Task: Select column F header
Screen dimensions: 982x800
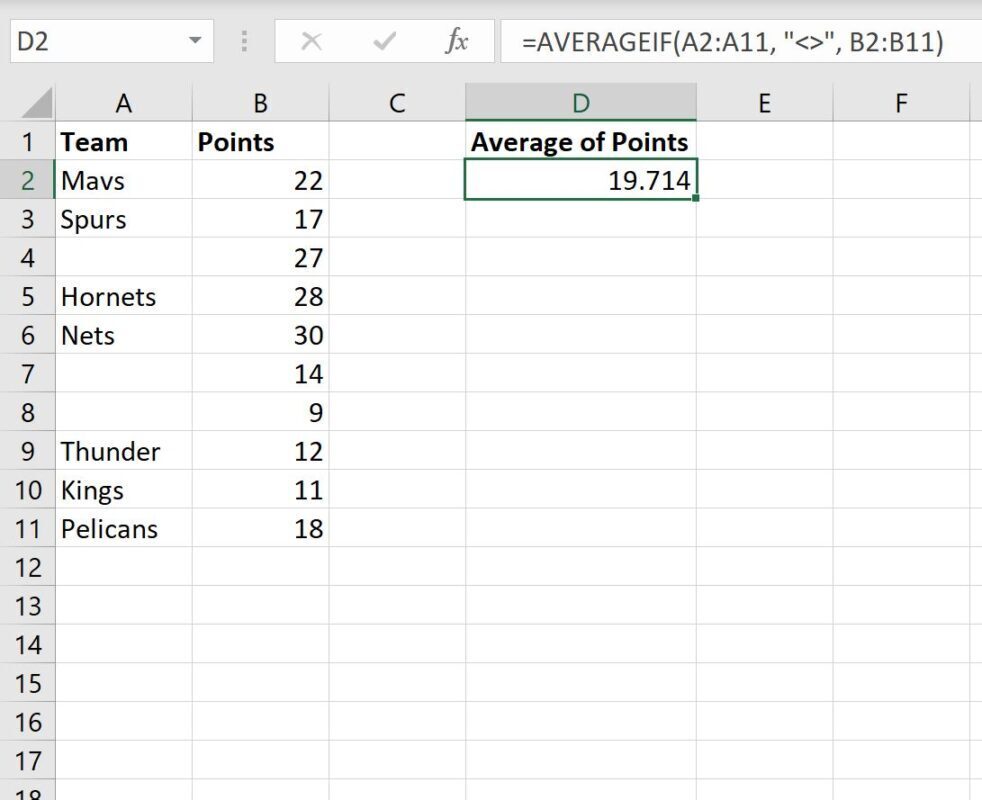Action: pos(901,103)
